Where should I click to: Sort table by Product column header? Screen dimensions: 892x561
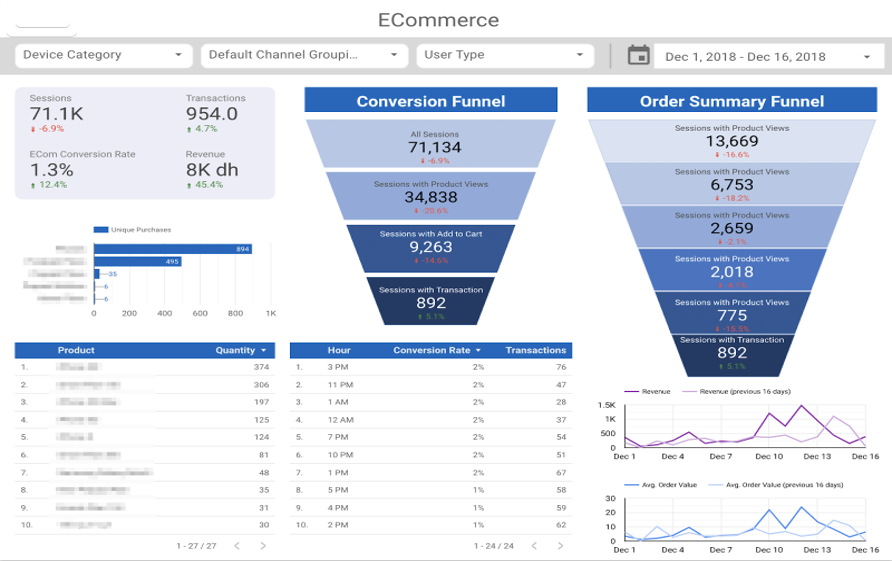tap(76, 350)
